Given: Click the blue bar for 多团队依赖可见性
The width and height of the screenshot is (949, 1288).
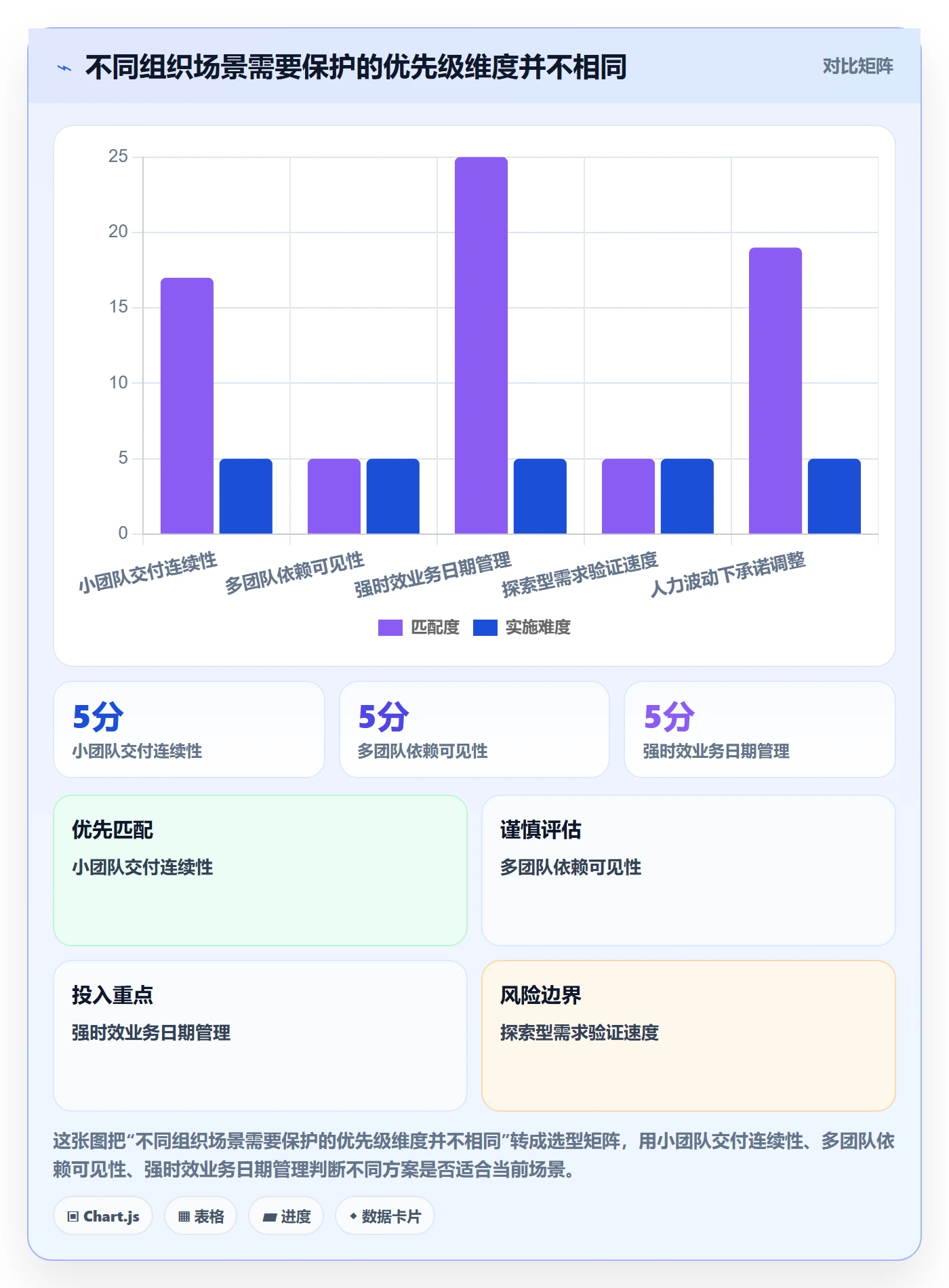Looking at the screenshot, I should click(393, 496).
